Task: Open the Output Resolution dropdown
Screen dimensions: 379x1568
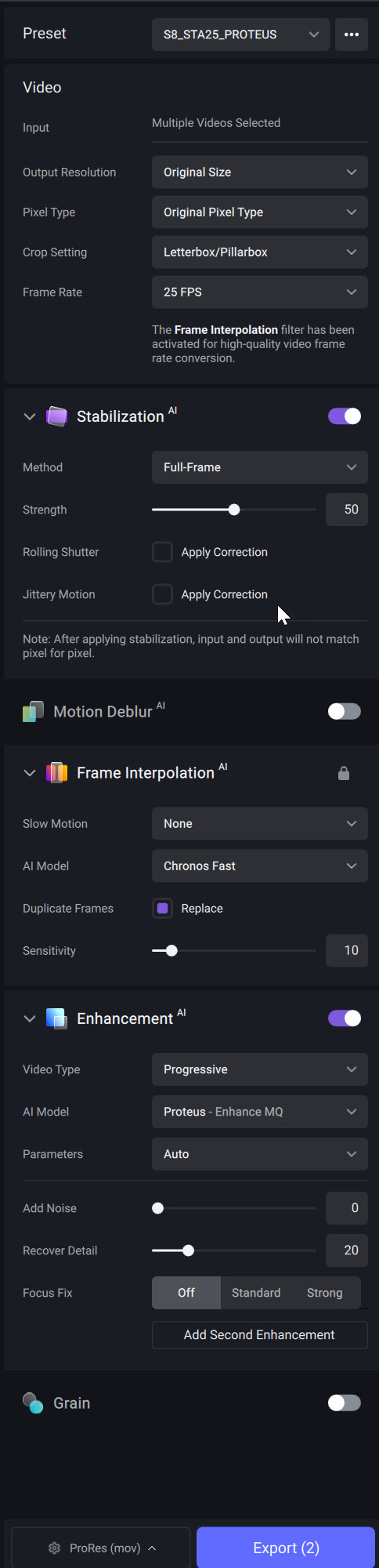Action: [260, 172]
